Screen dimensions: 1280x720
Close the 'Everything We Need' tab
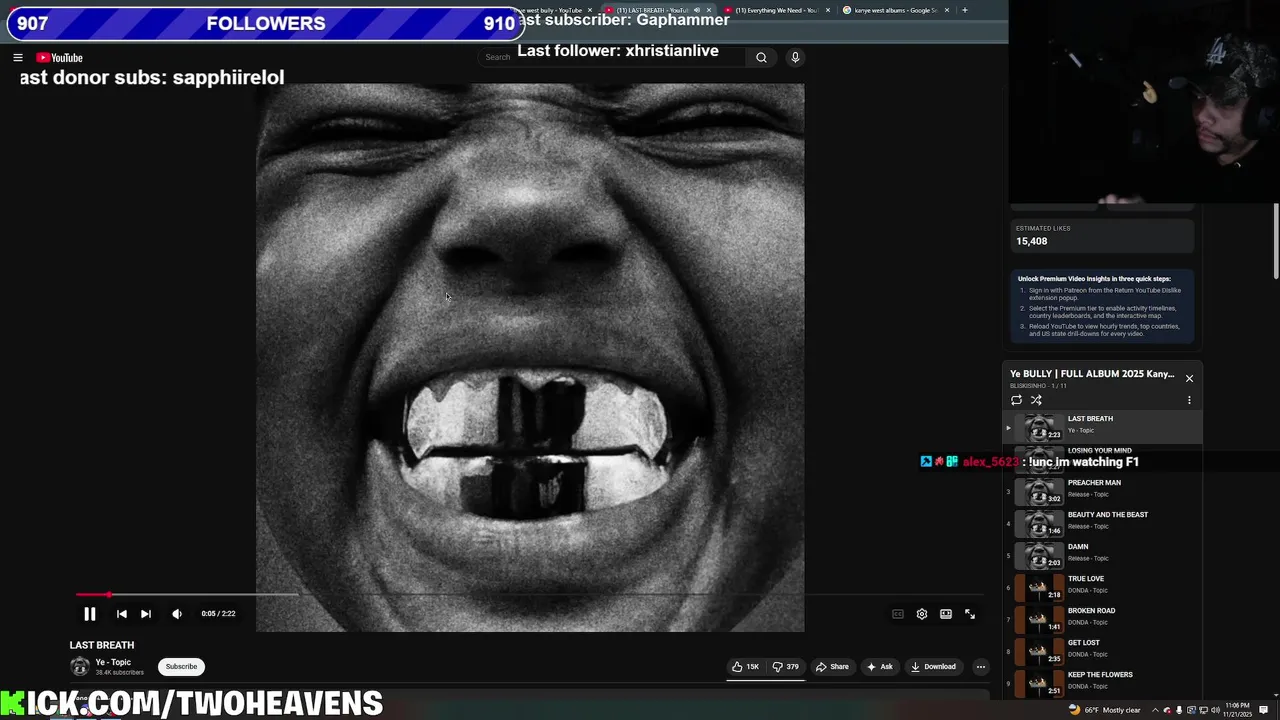pos(828,10)
